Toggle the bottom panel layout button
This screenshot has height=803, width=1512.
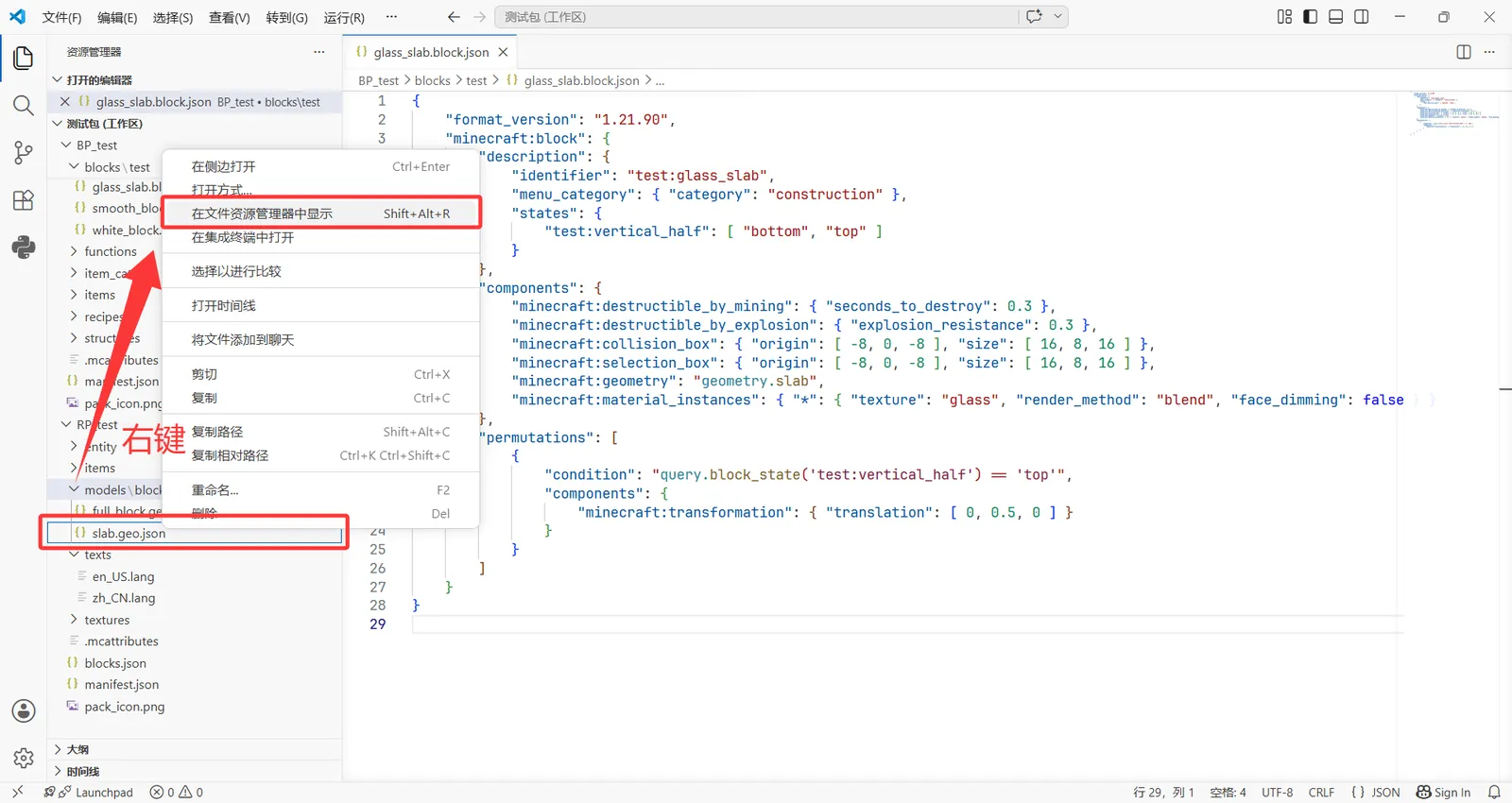tap(1335, 17)
